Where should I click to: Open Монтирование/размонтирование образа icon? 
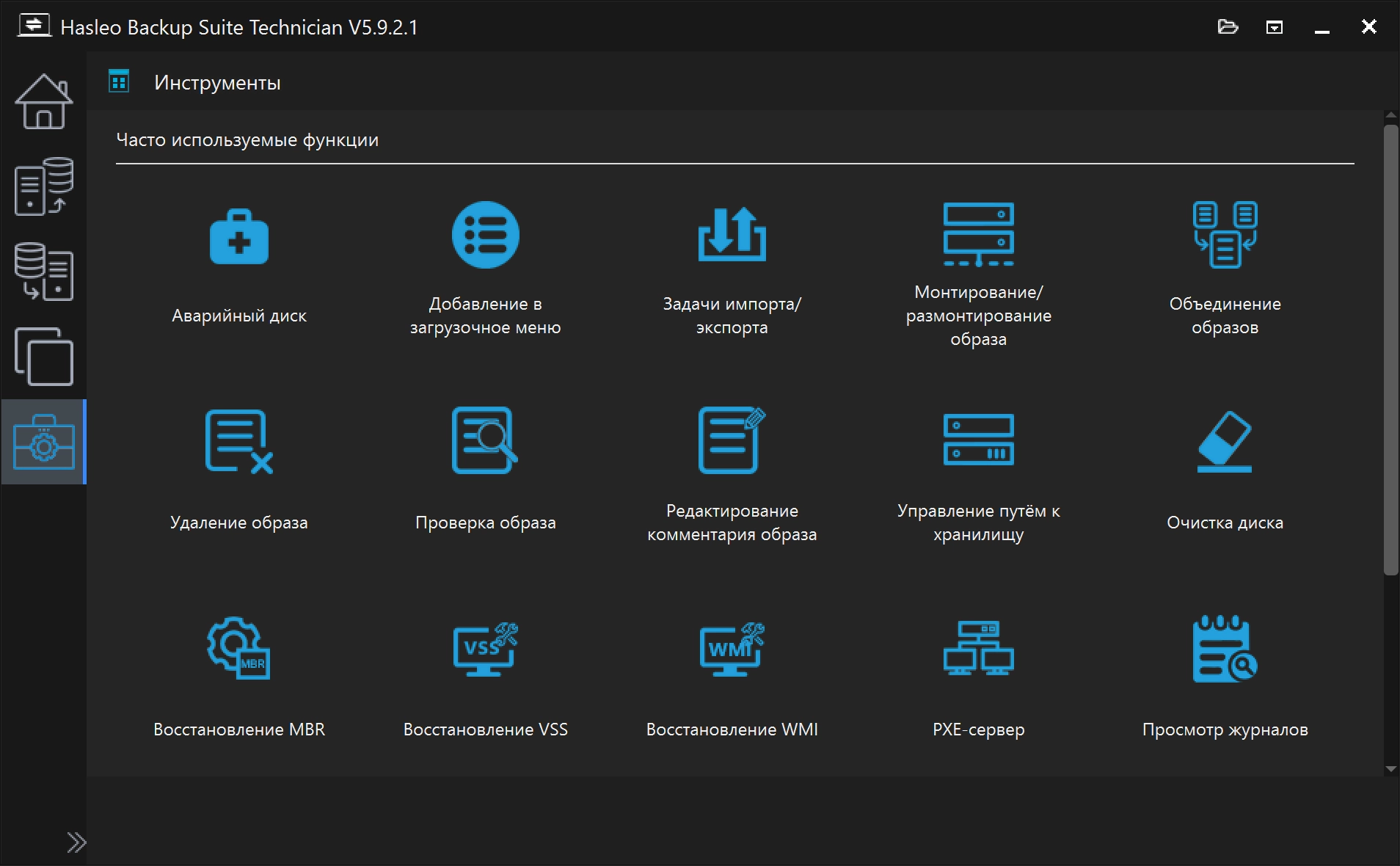979,234
